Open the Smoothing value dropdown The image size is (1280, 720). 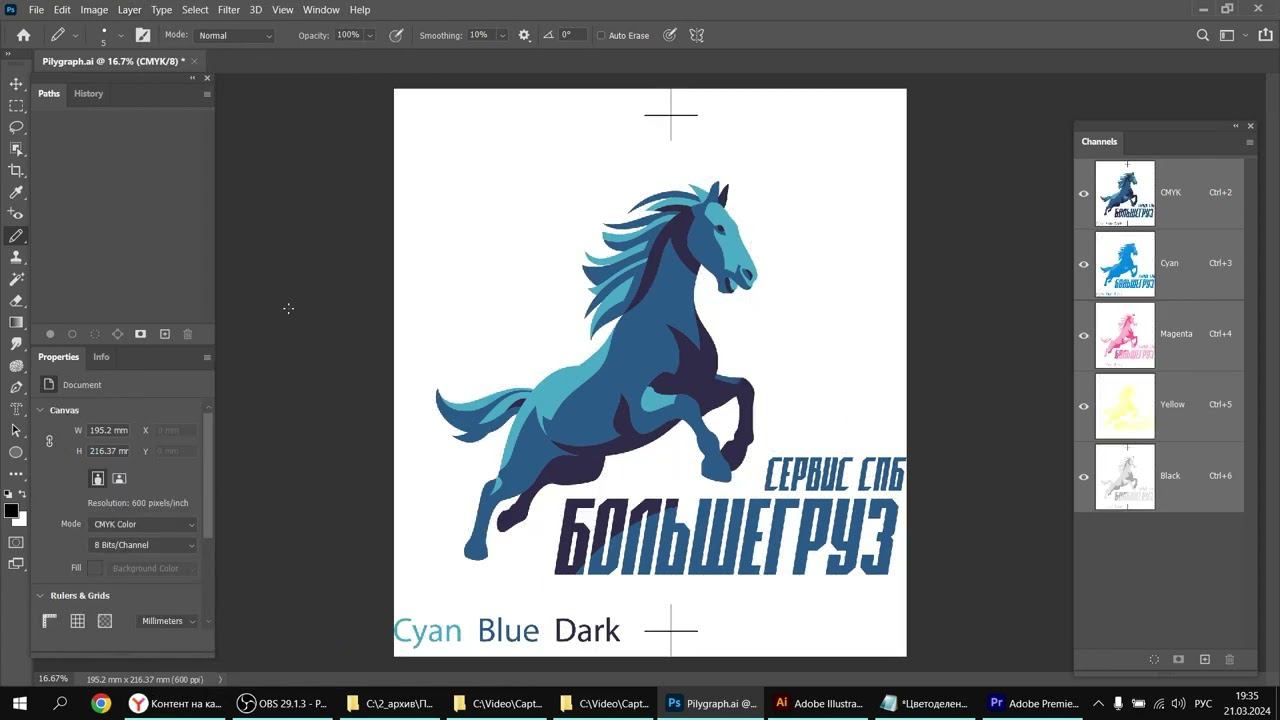(x=502, y=35)
